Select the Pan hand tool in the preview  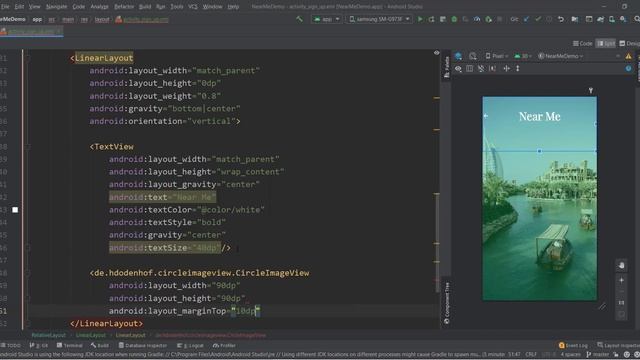coord(621,265)
